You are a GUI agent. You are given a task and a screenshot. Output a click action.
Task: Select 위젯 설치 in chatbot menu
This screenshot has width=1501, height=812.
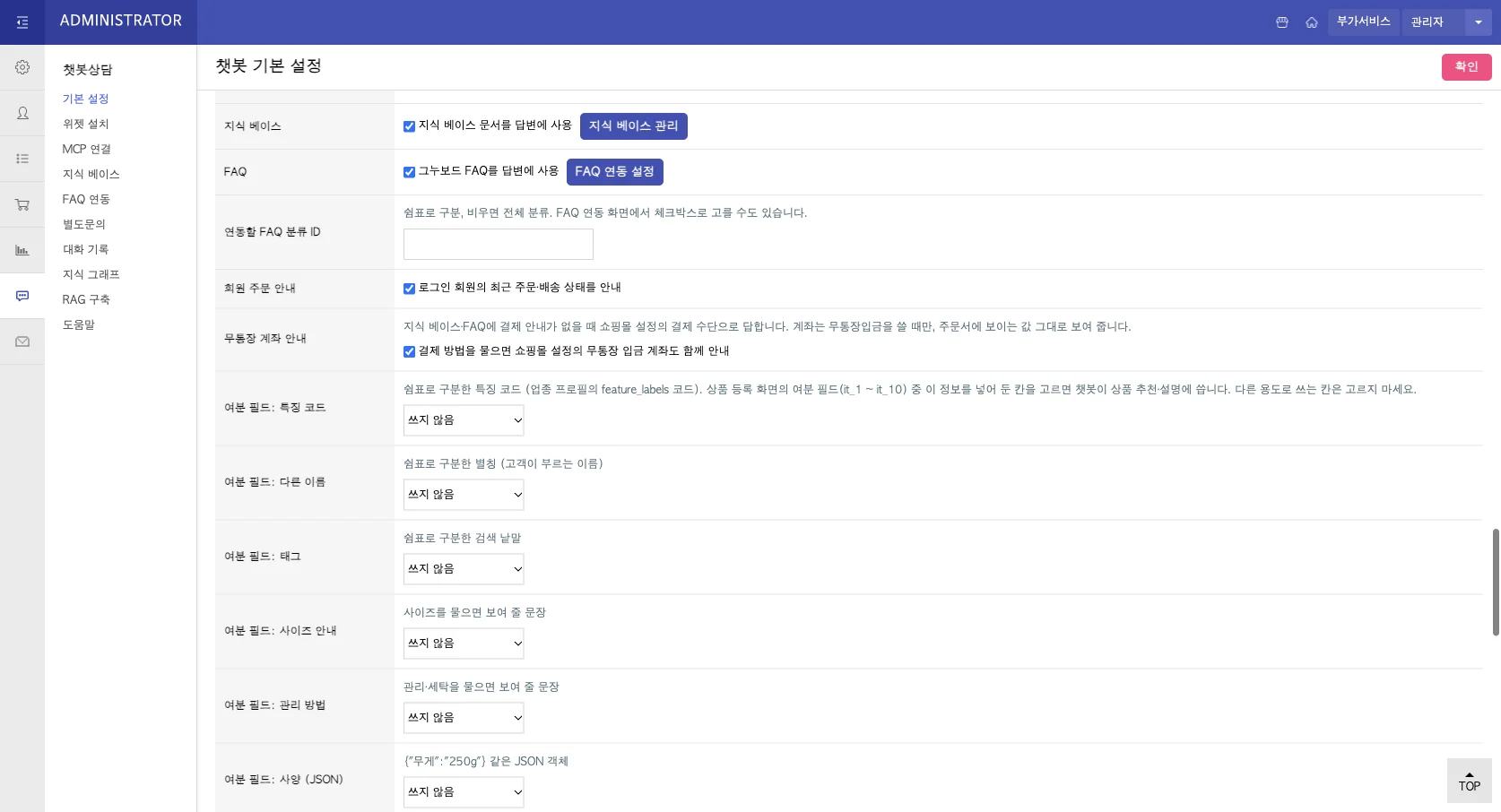85,124
